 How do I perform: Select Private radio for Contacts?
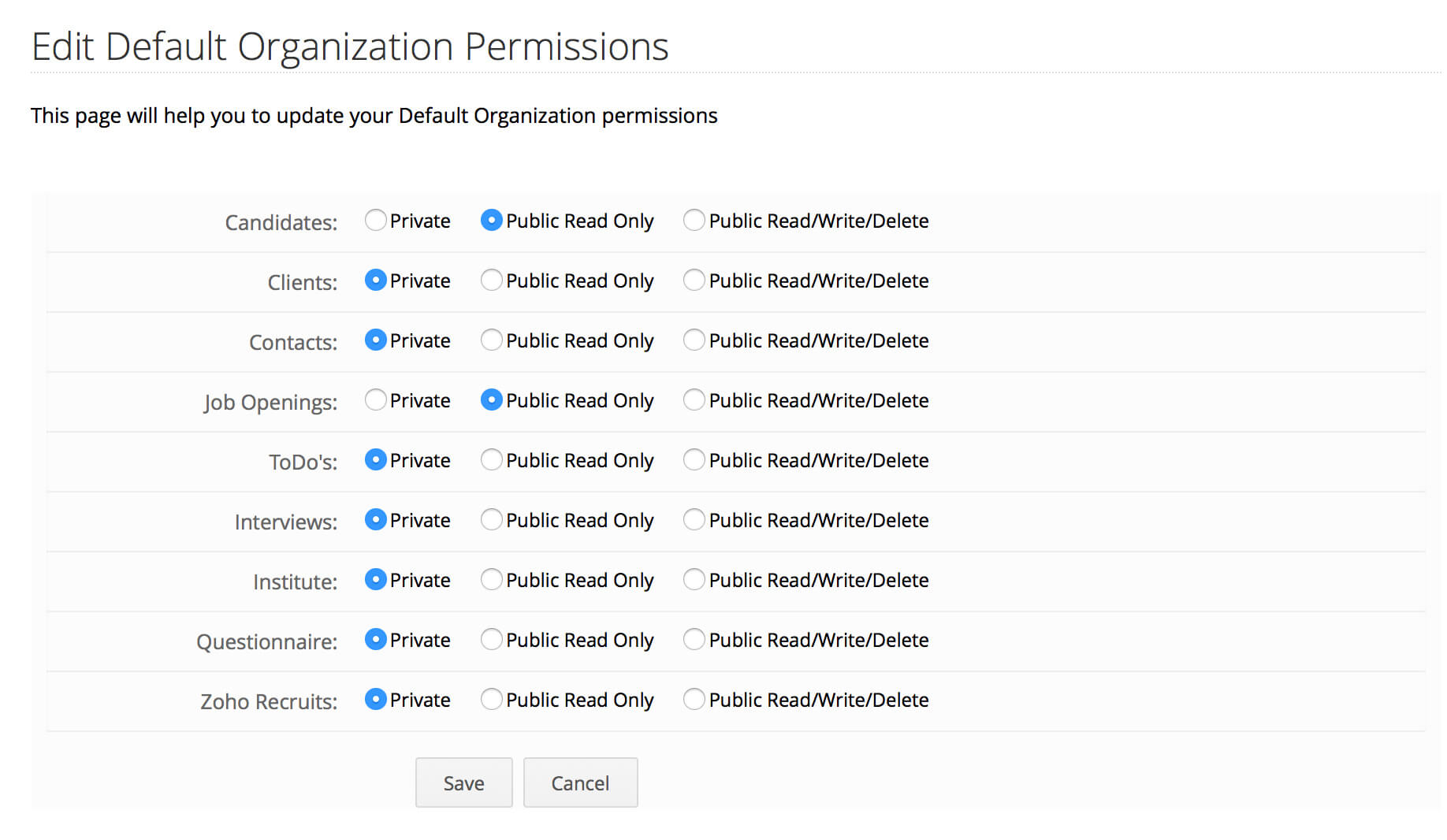[376, 340]
